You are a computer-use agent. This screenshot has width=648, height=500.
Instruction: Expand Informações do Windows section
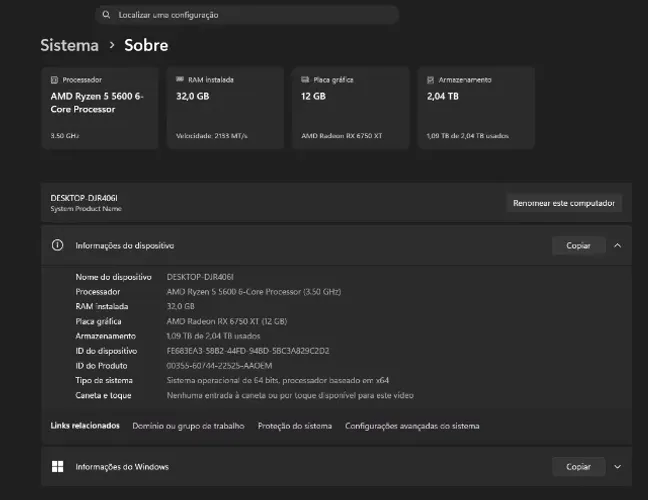617,467
